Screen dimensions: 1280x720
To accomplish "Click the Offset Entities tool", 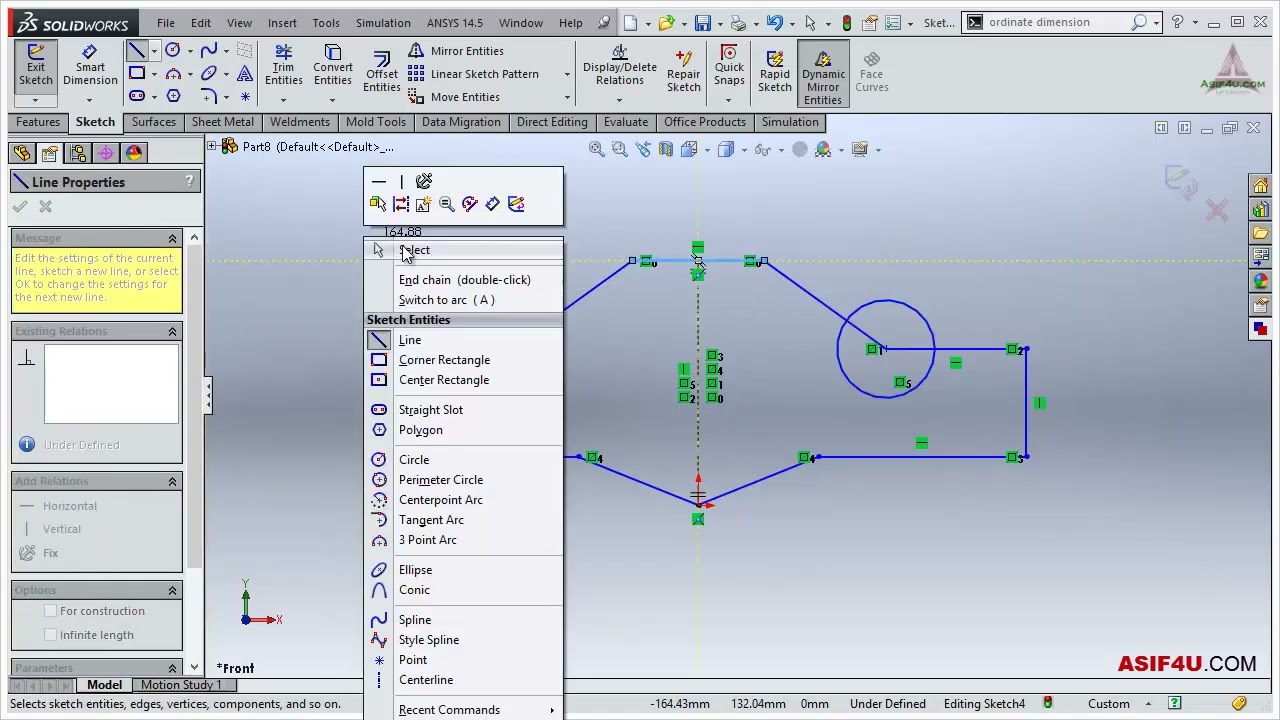I will tap(381, 72).
